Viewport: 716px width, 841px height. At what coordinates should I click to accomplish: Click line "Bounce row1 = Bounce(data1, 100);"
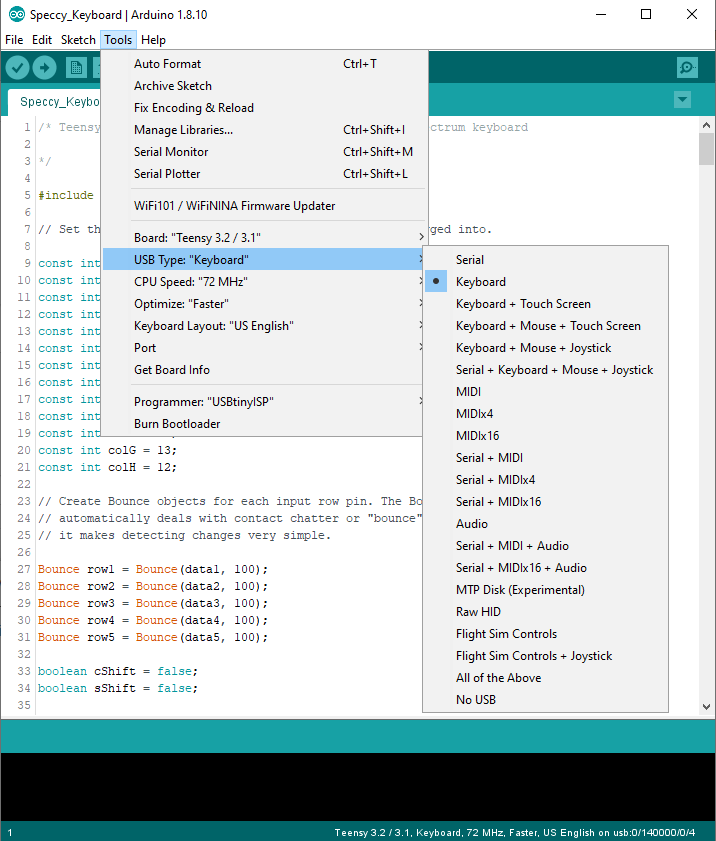point(152,569)
